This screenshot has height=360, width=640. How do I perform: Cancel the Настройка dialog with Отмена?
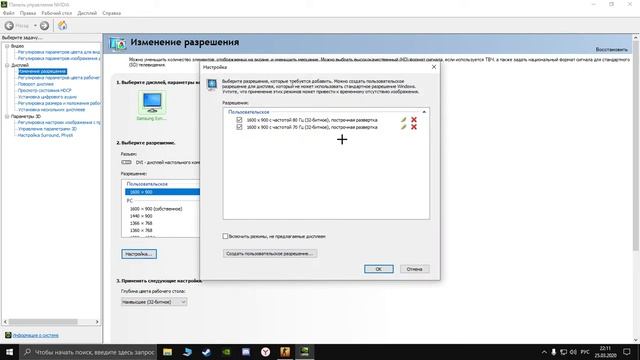click(414, 269)
